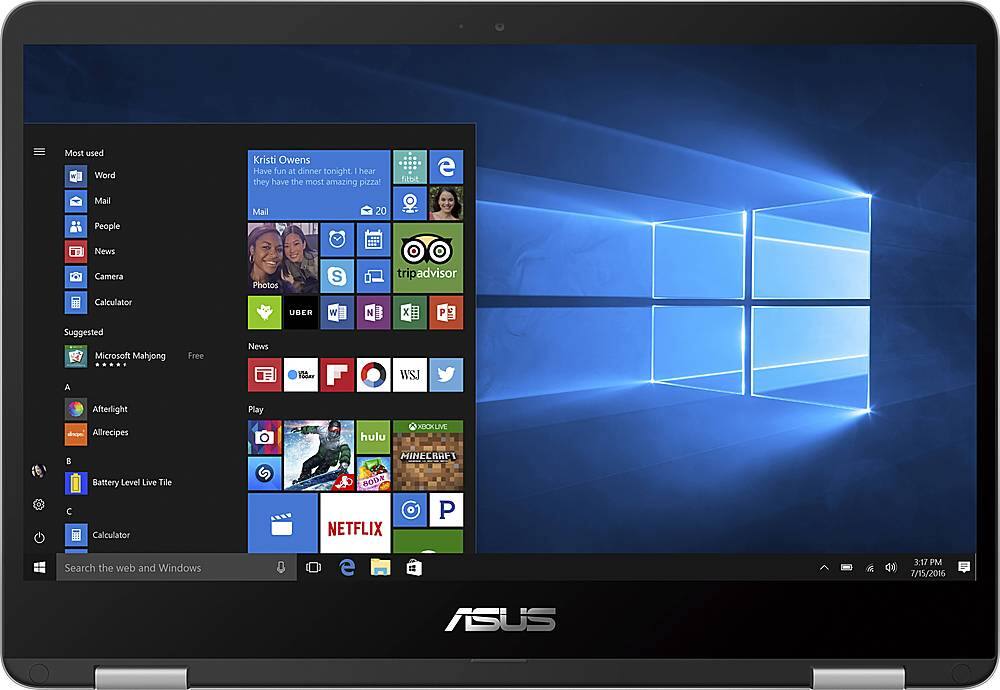
Task: Select Word under Most used
Action: coord(104,174)
